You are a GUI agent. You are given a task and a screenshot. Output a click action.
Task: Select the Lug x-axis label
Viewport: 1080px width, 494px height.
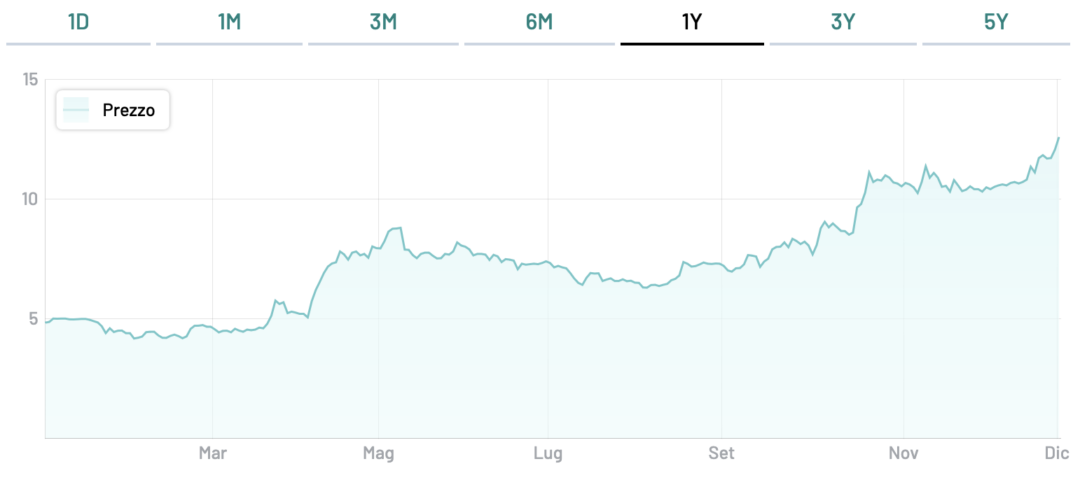point(548,454)
